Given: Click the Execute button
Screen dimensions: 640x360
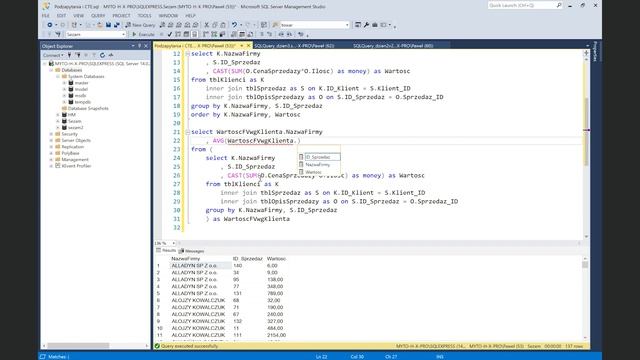Looking at the screenshot, I should coord(143,35).
